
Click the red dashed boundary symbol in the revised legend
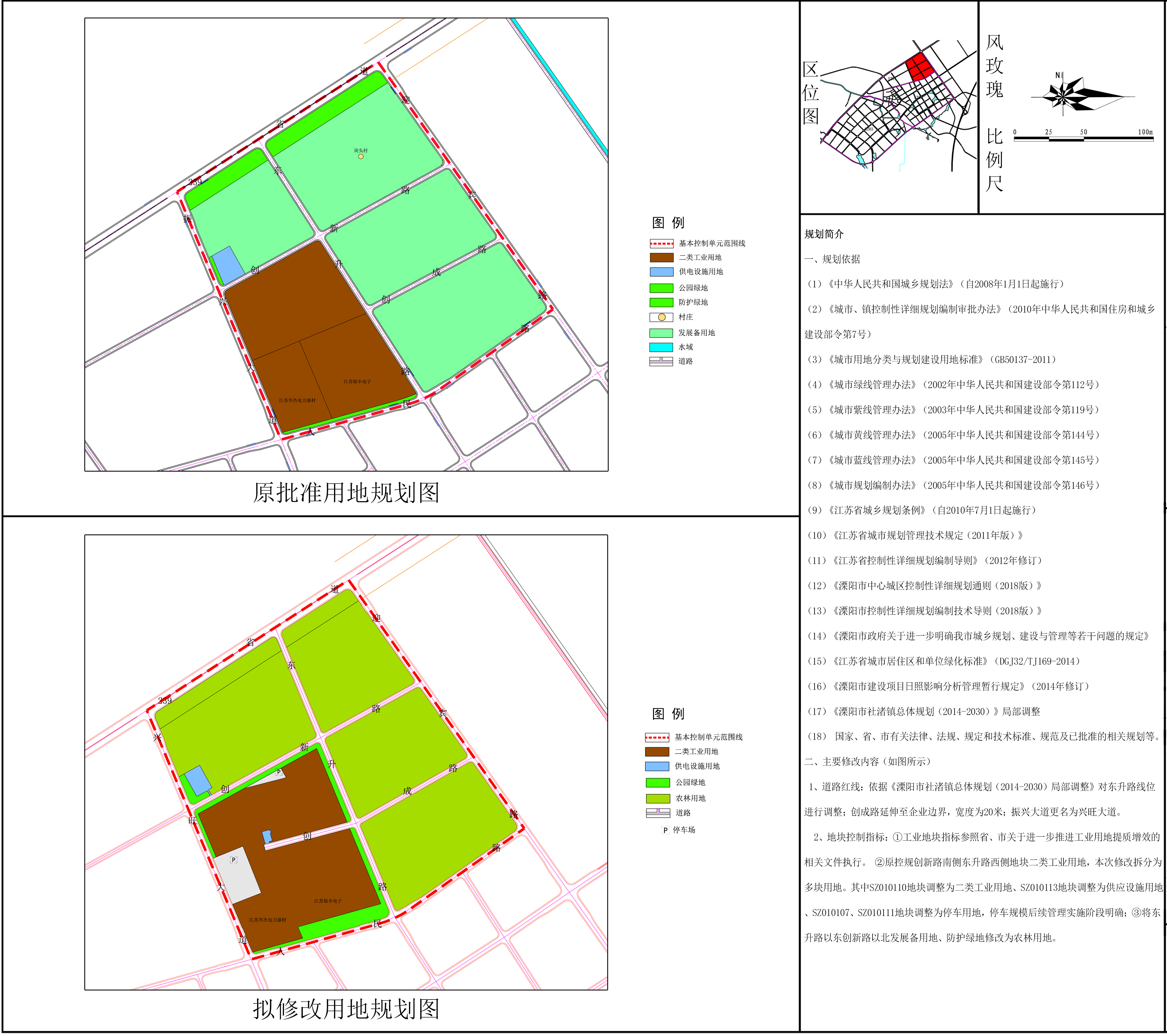coord(657,737)
